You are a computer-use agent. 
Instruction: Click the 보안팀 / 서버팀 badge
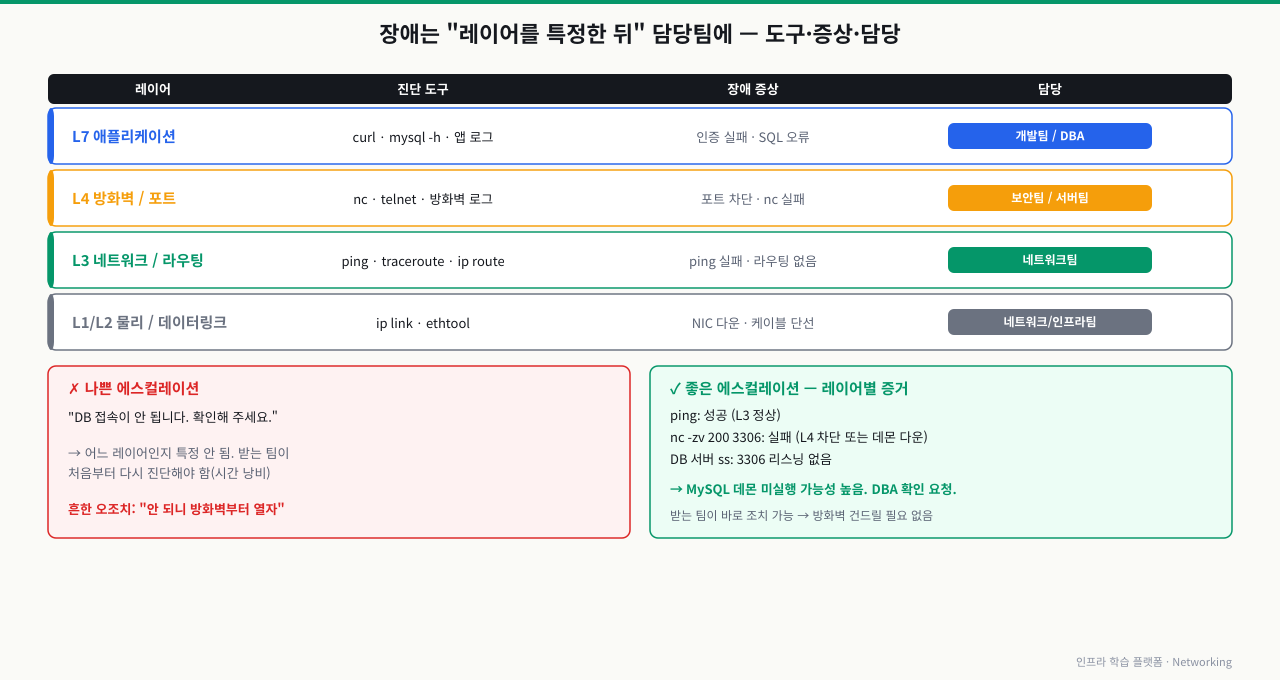1049,198
